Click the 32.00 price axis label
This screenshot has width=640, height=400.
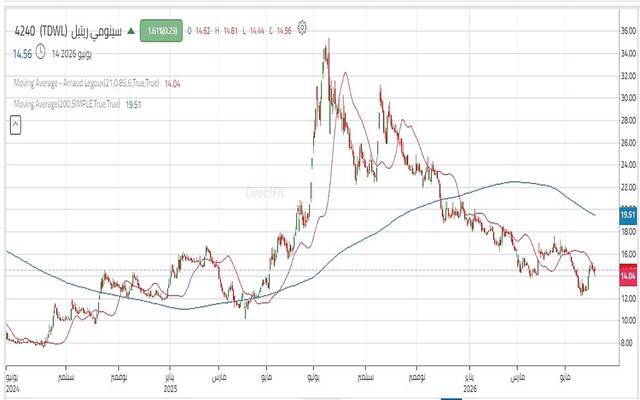(628, 76)
